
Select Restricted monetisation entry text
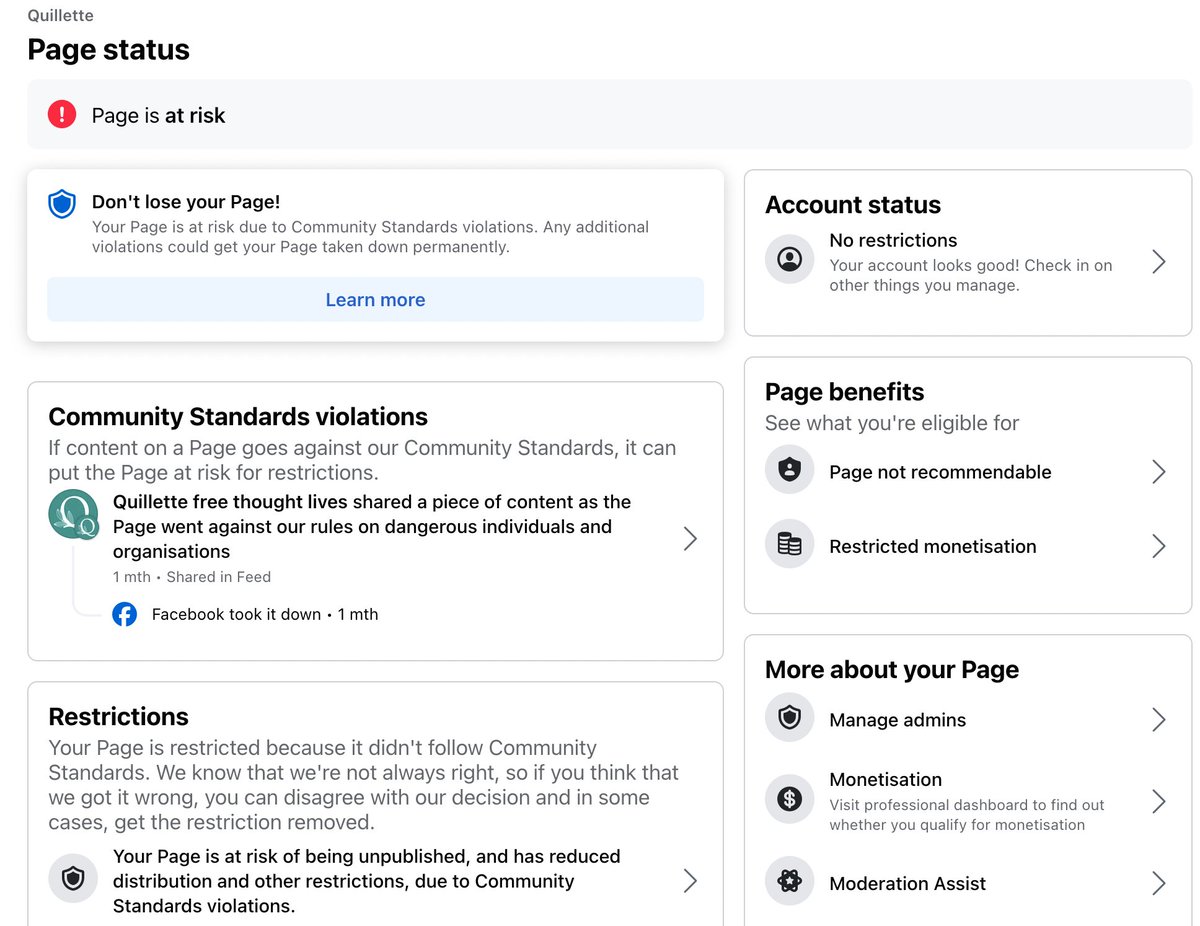[933, 546]
